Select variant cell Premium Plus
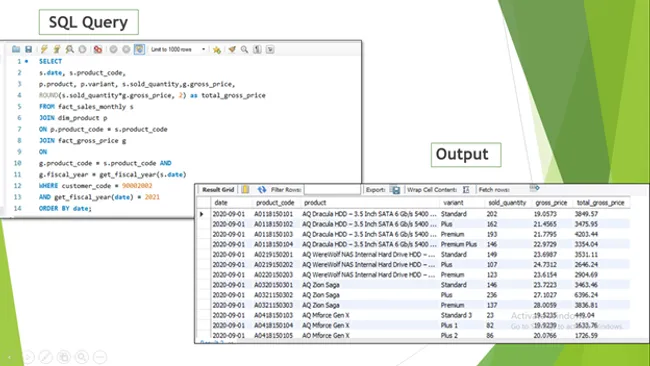The image size is (650, 366). 458,244
